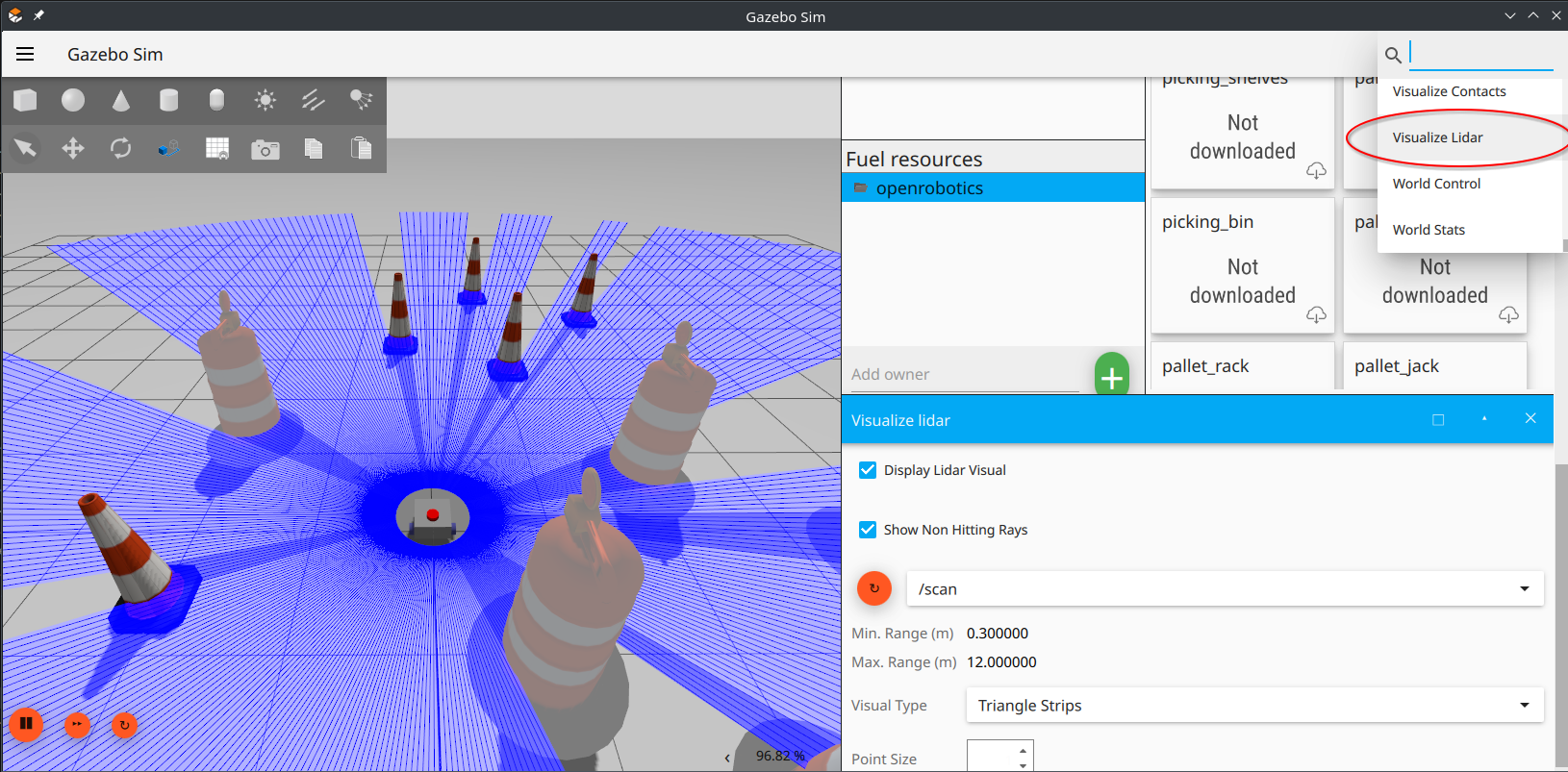This screenshot has width=1568, height=772.
Task: Insert a sphere shape
Action: coord(73,100)
